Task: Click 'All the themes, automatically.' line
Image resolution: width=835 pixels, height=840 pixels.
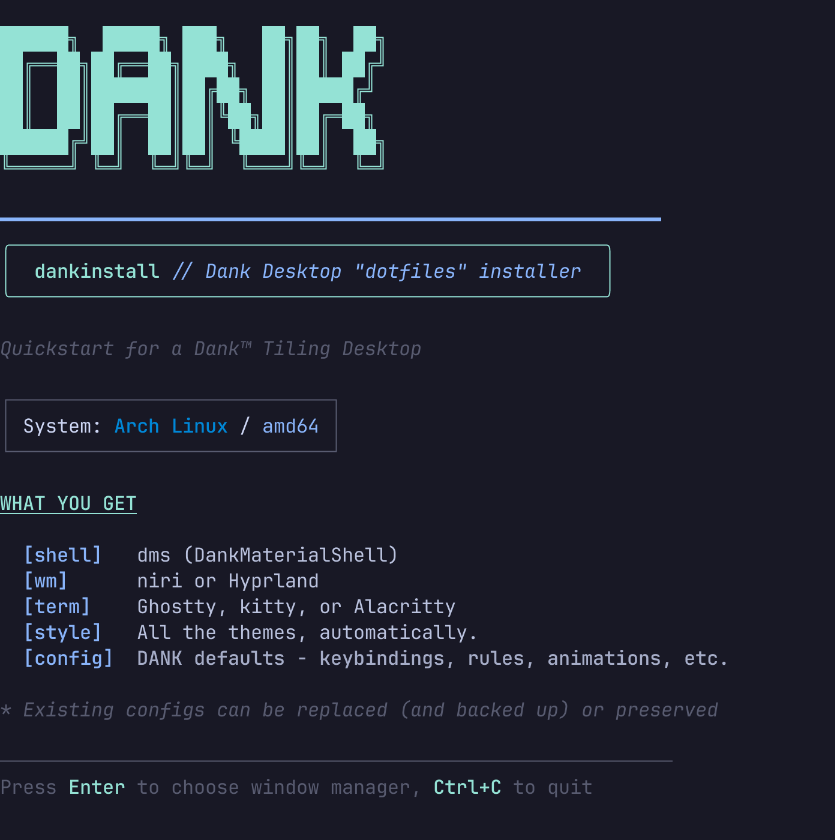Action: (x=307, y=633)
